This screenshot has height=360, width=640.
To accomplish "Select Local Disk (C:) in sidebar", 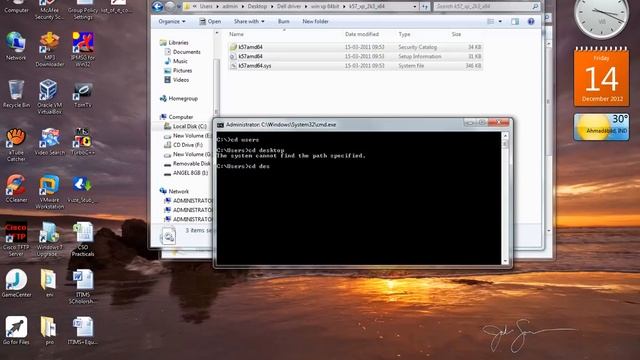I will point(189,127).
